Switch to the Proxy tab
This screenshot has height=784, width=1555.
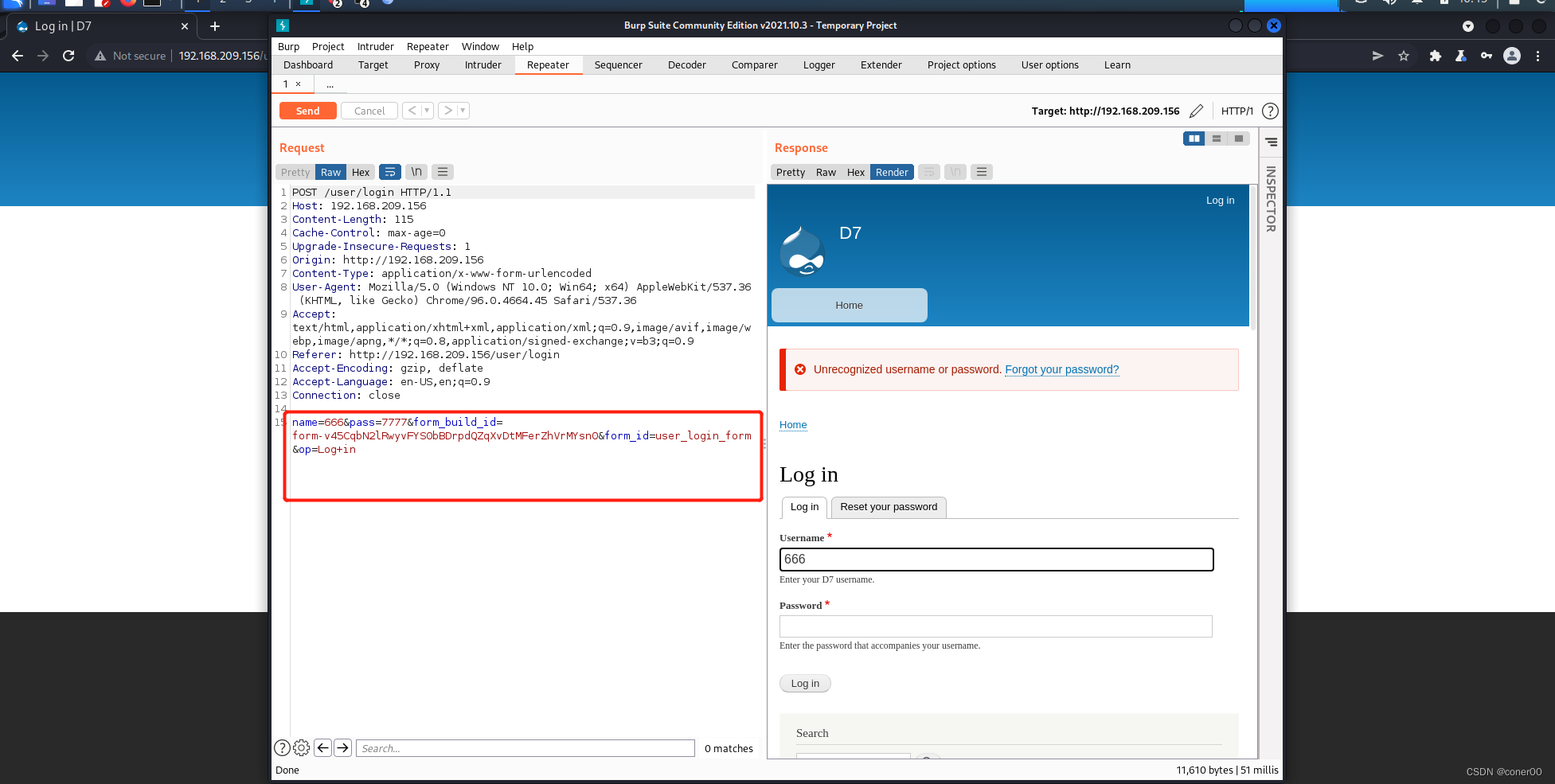(x=427, y=64)
